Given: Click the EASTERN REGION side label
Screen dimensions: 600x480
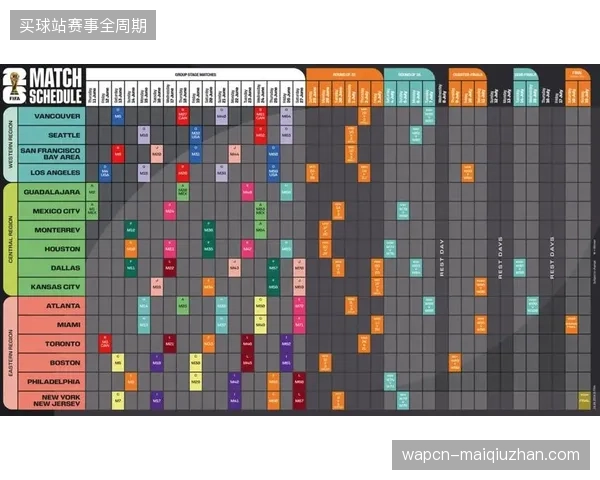Looking at the screenshot, I should pyautogui.click(x=10, y=353).
